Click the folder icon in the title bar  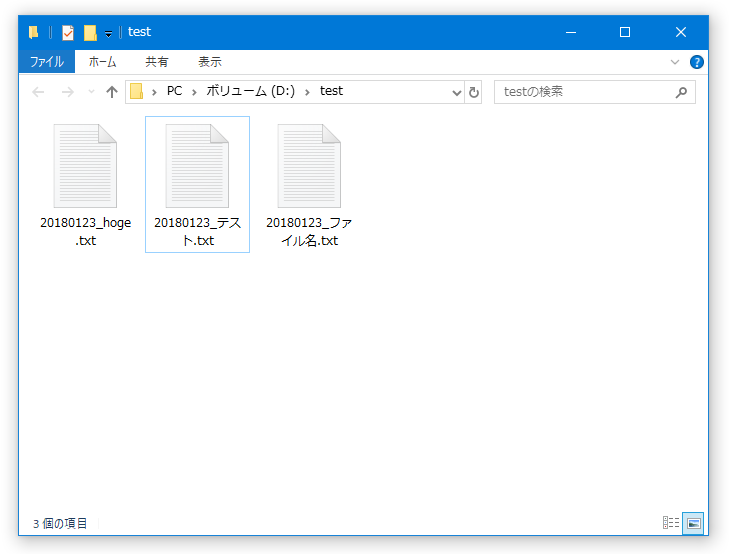33,32
